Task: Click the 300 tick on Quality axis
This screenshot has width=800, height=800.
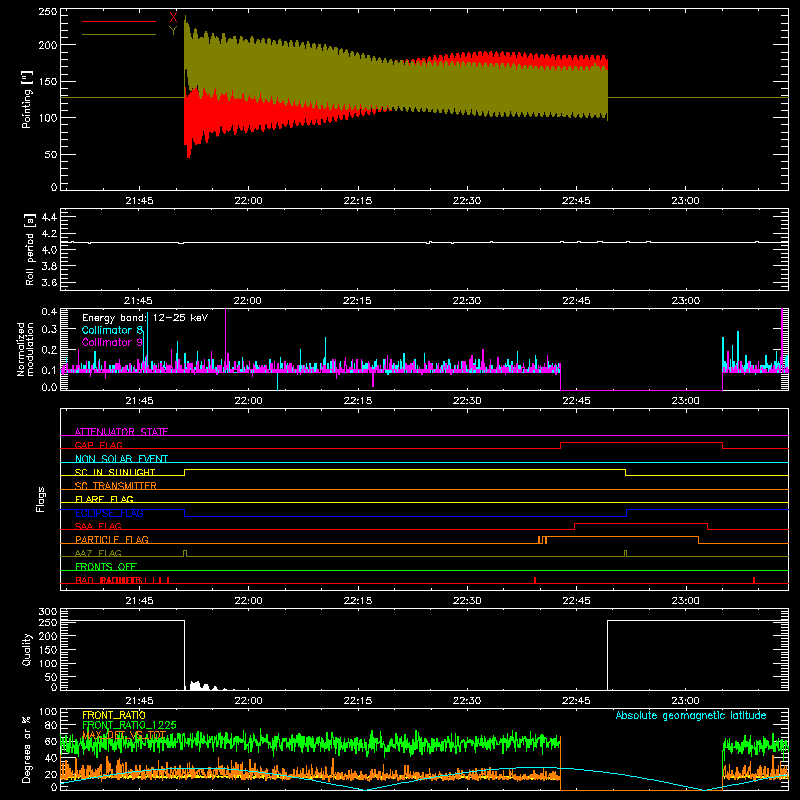Action: click(48, 611)
